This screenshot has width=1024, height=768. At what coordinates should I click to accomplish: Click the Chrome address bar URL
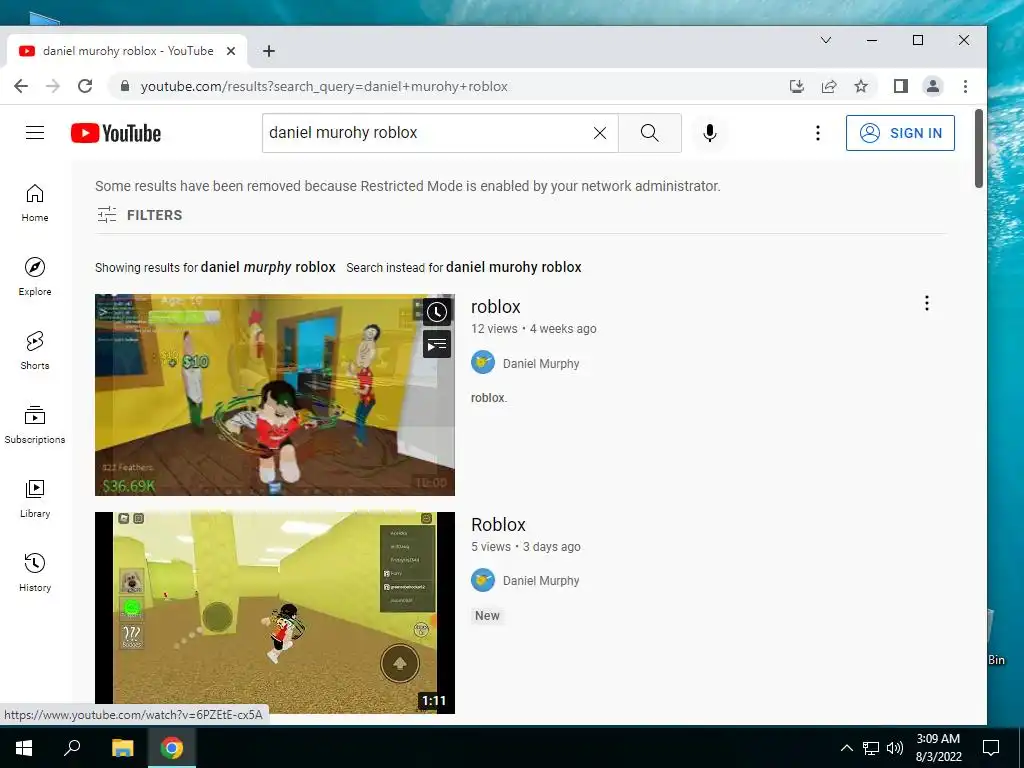pos(324,86)
